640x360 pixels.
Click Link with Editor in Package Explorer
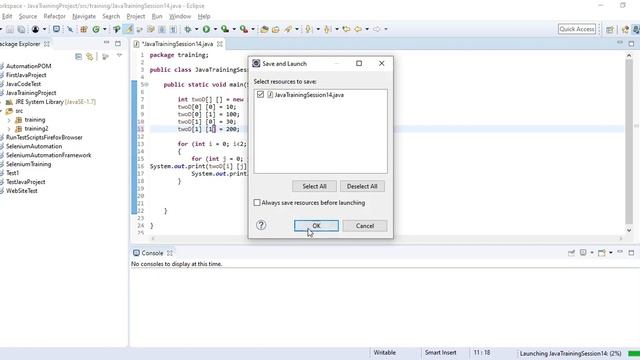click(x=89, y=56)
